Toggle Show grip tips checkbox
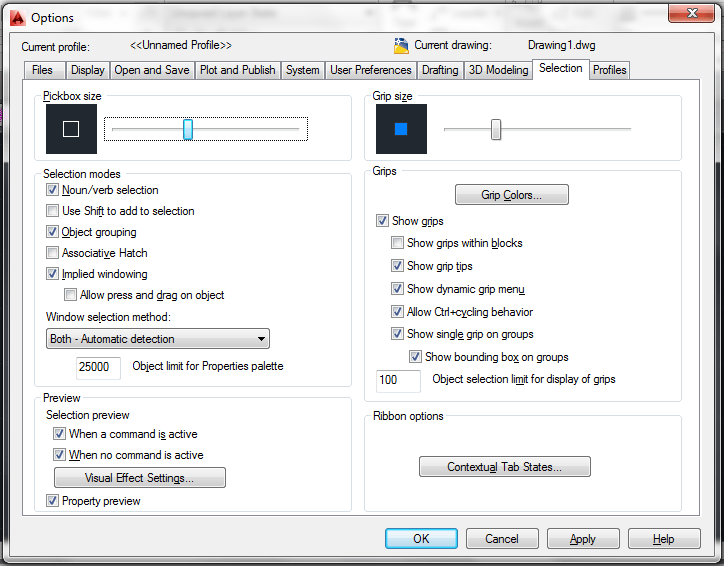 coord(397,266)
